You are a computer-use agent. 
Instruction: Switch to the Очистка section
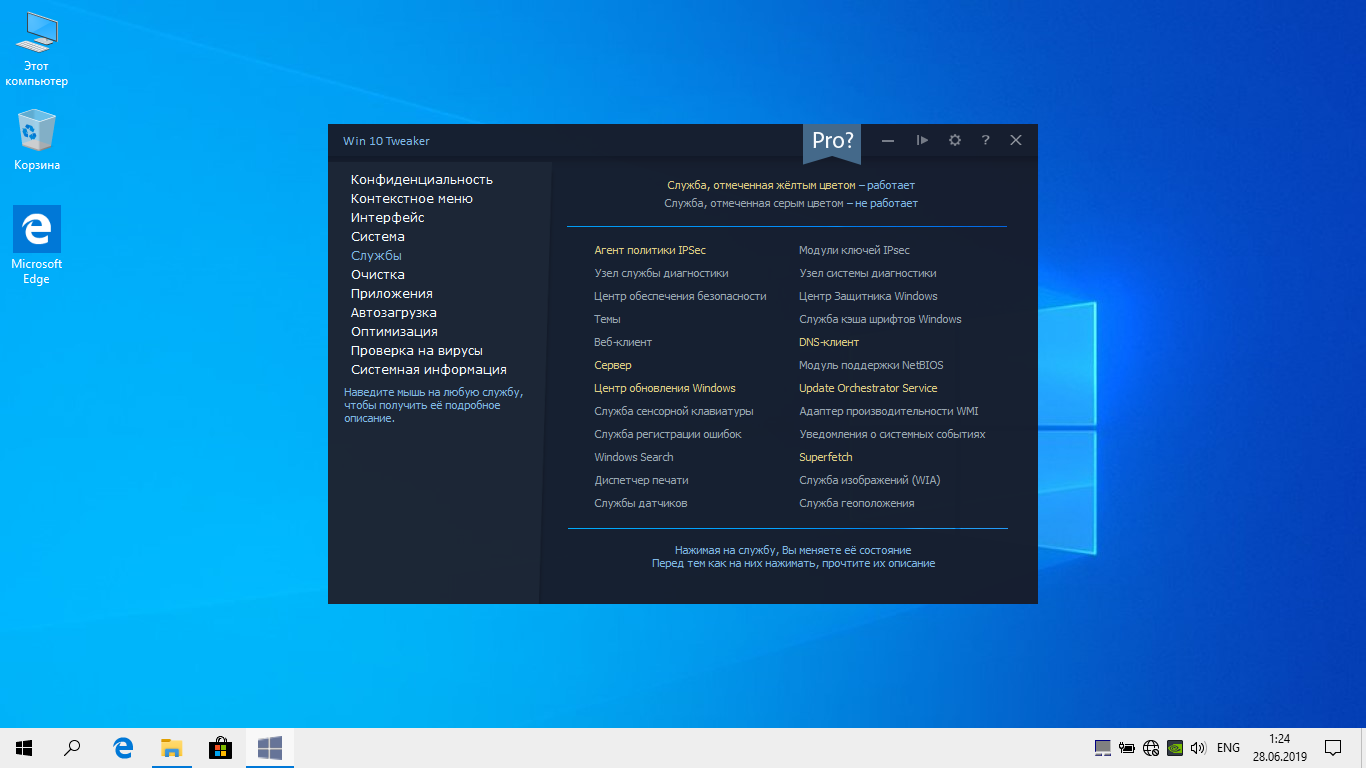click(377, 275)
